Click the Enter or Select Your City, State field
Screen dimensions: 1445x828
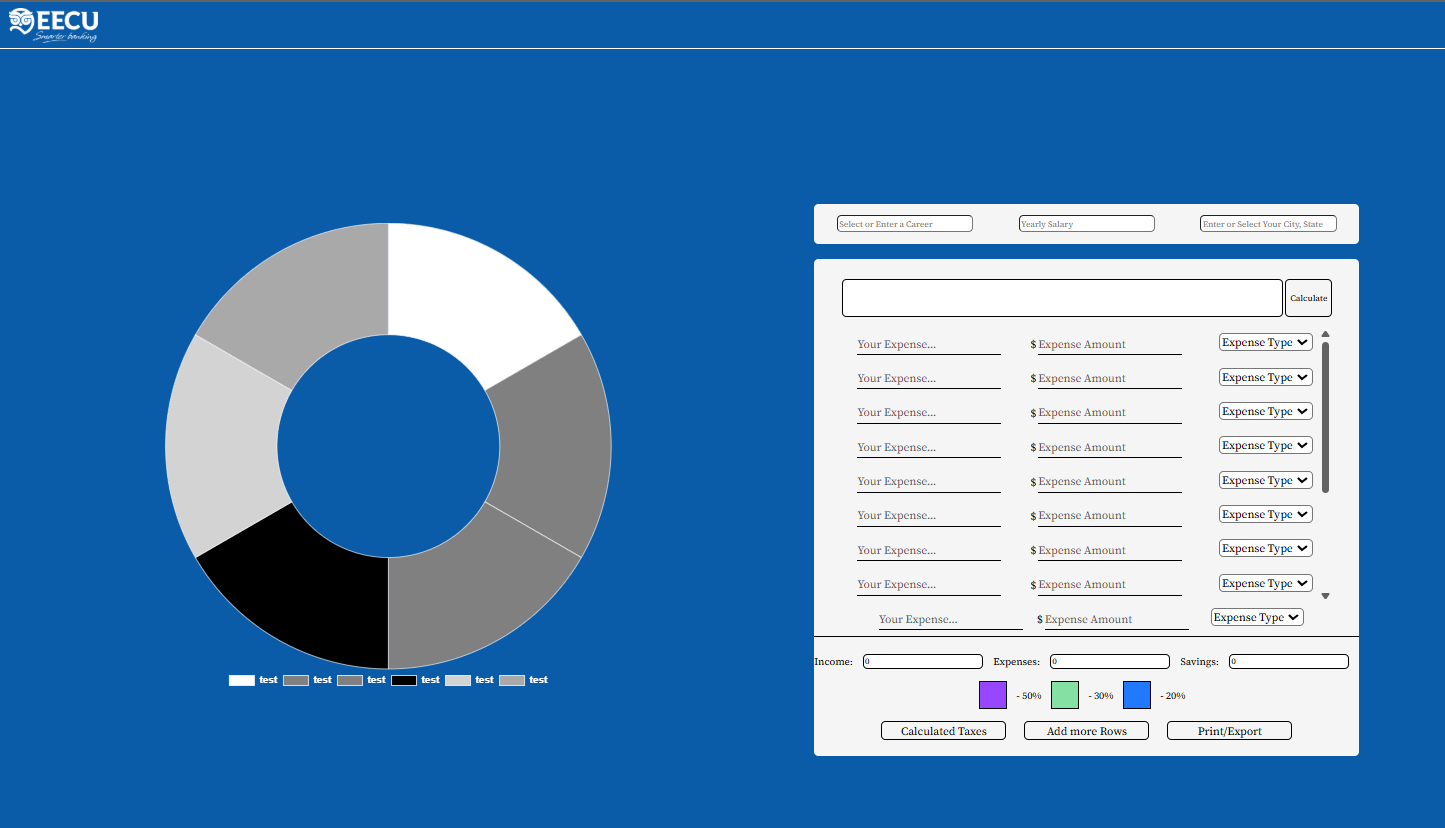coord(1268,224)
